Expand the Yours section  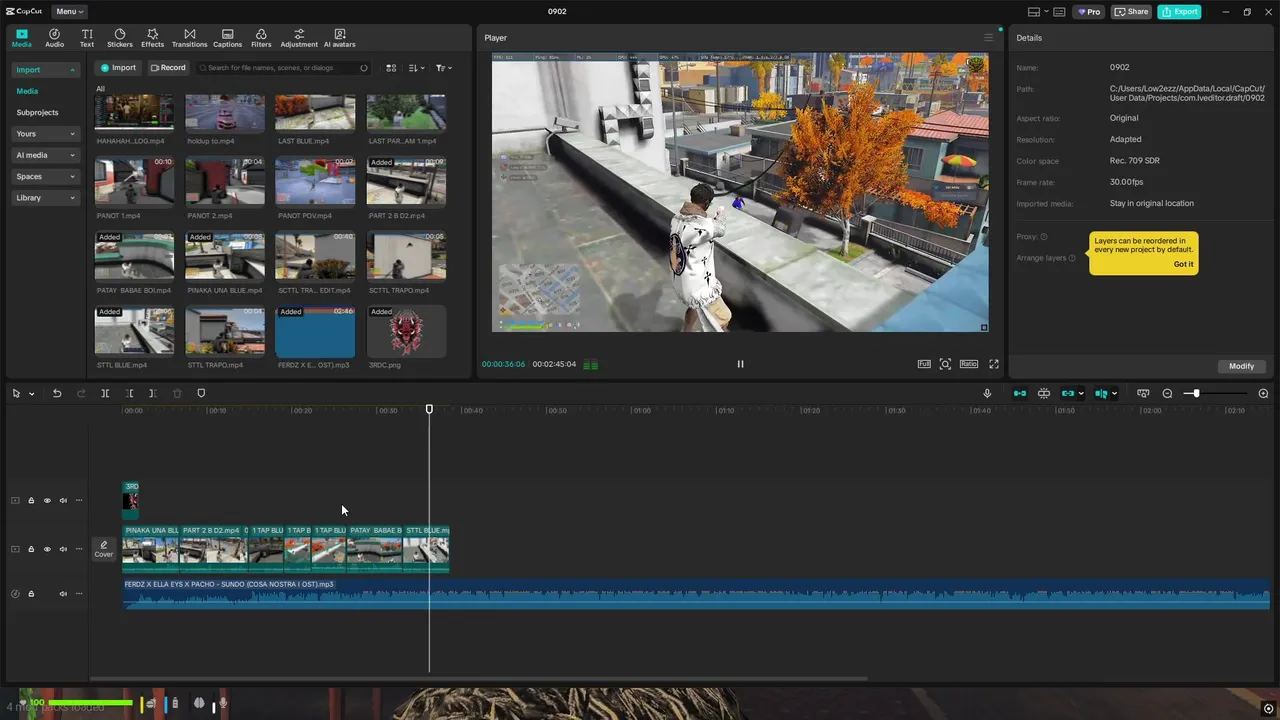point(45,134)
